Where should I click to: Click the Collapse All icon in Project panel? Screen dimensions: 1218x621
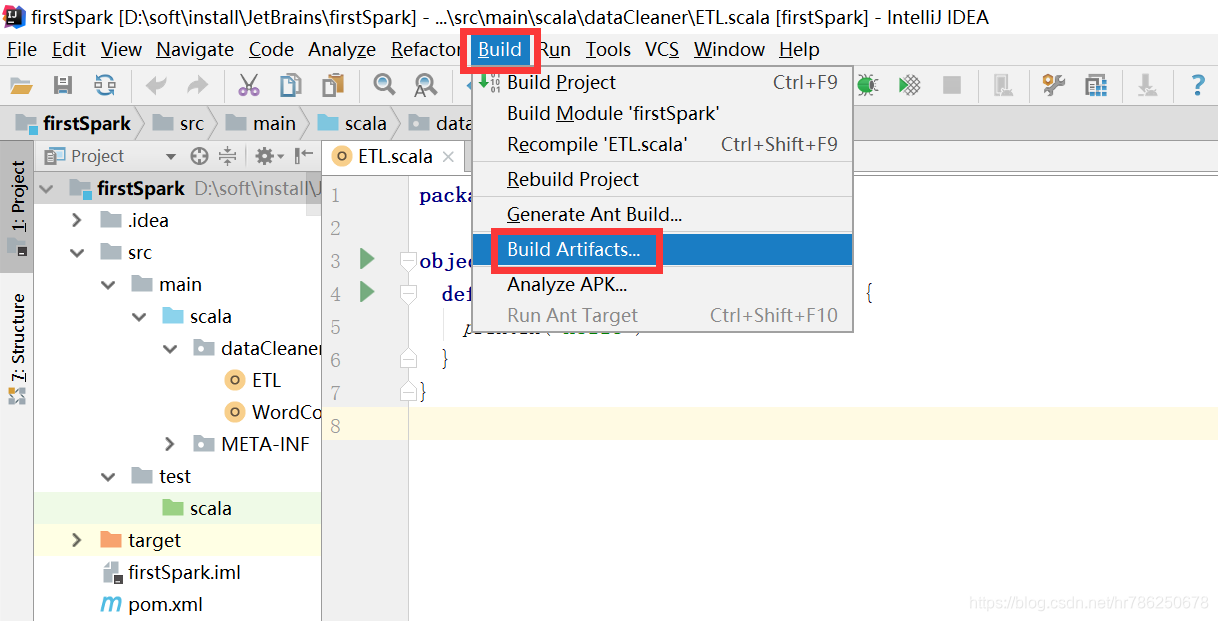pyautogui.click(x=228, y=156)
